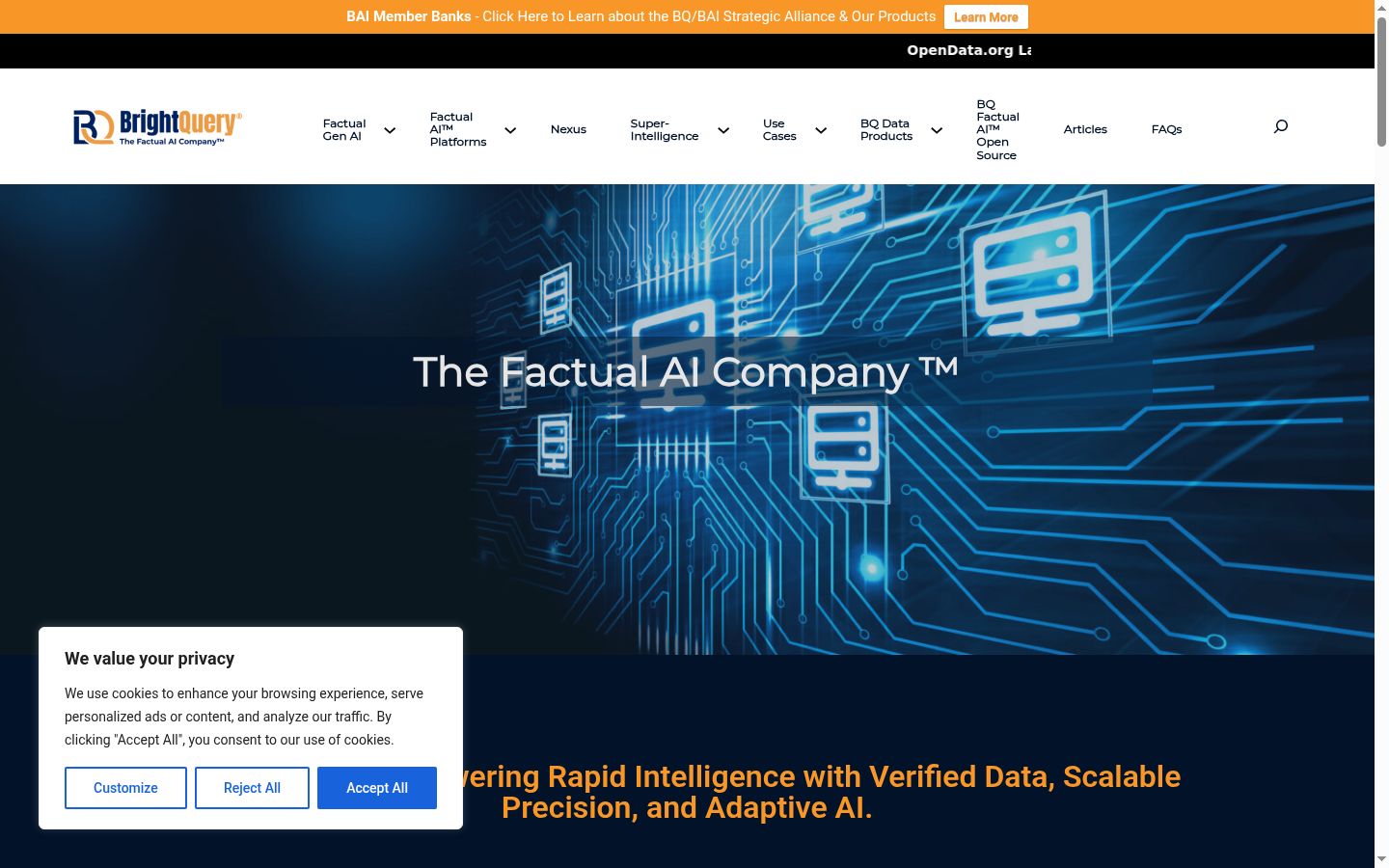Open BQ Factual AI Open Source page
Screen dimensions: 1389x868
[997, 129]
